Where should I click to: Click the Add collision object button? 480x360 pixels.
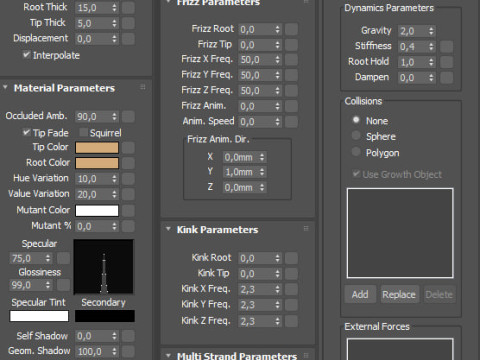tap(360, 294)
